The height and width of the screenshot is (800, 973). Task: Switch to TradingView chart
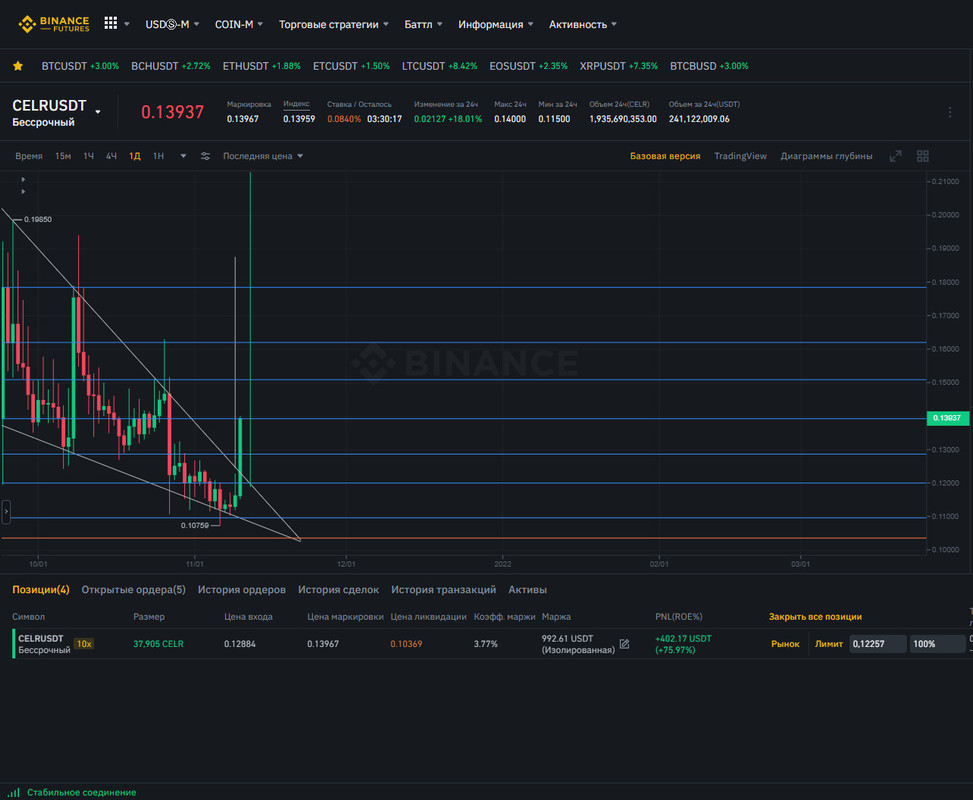[740, 156]
